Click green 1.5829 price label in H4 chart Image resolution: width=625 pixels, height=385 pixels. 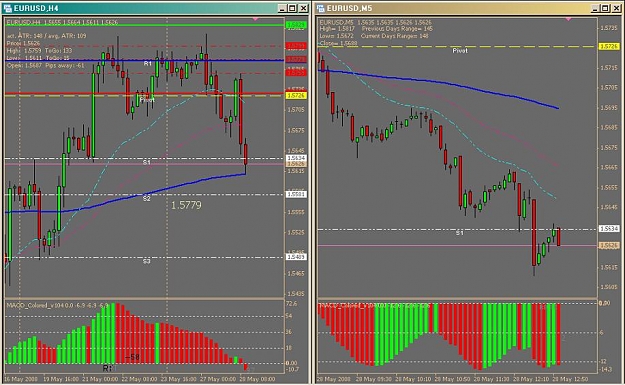coord(296,25)
